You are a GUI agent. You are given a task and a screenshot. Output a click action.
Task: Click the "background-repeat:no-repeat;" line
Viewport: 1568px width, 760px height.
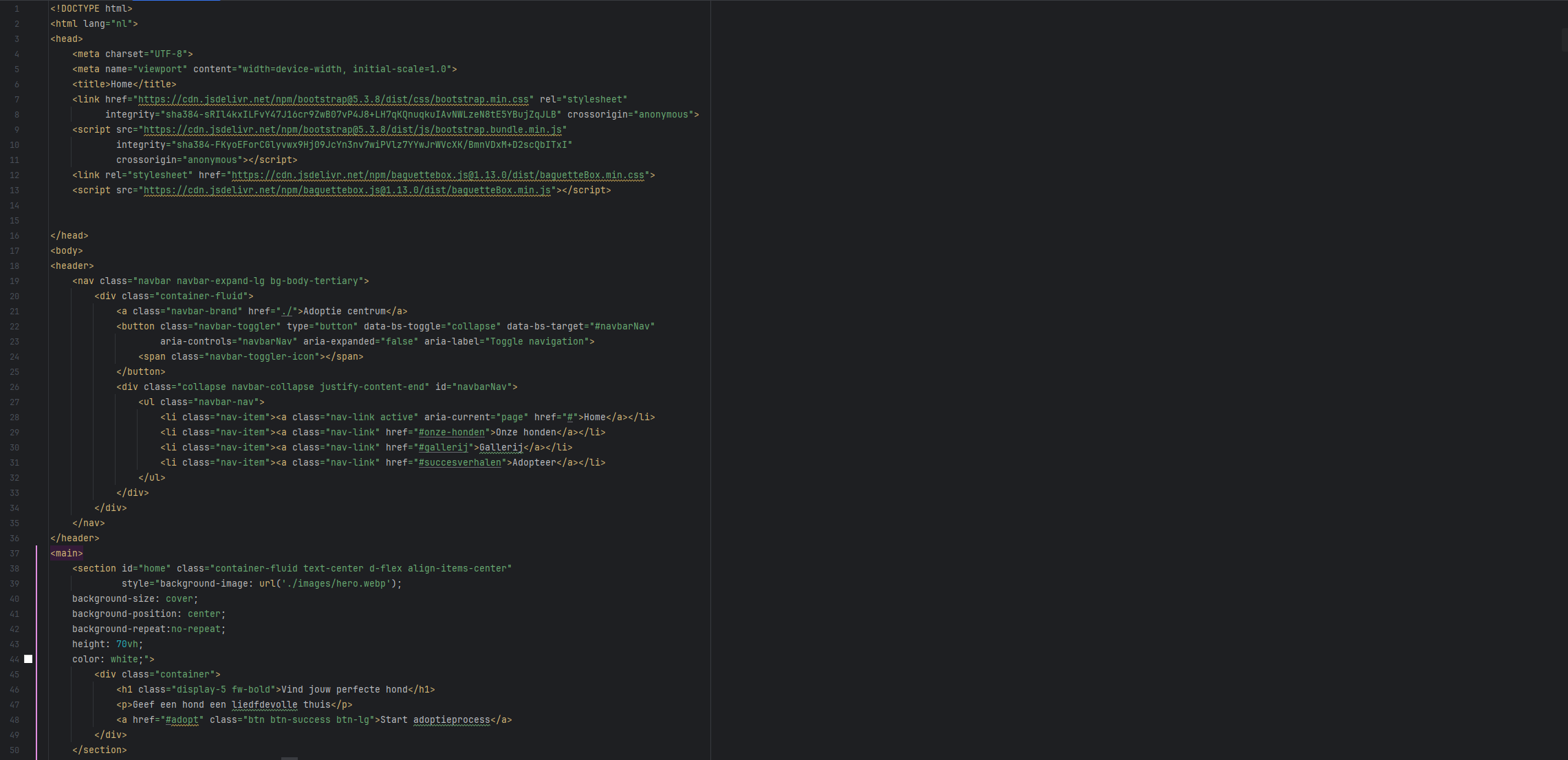click(149, 629)
